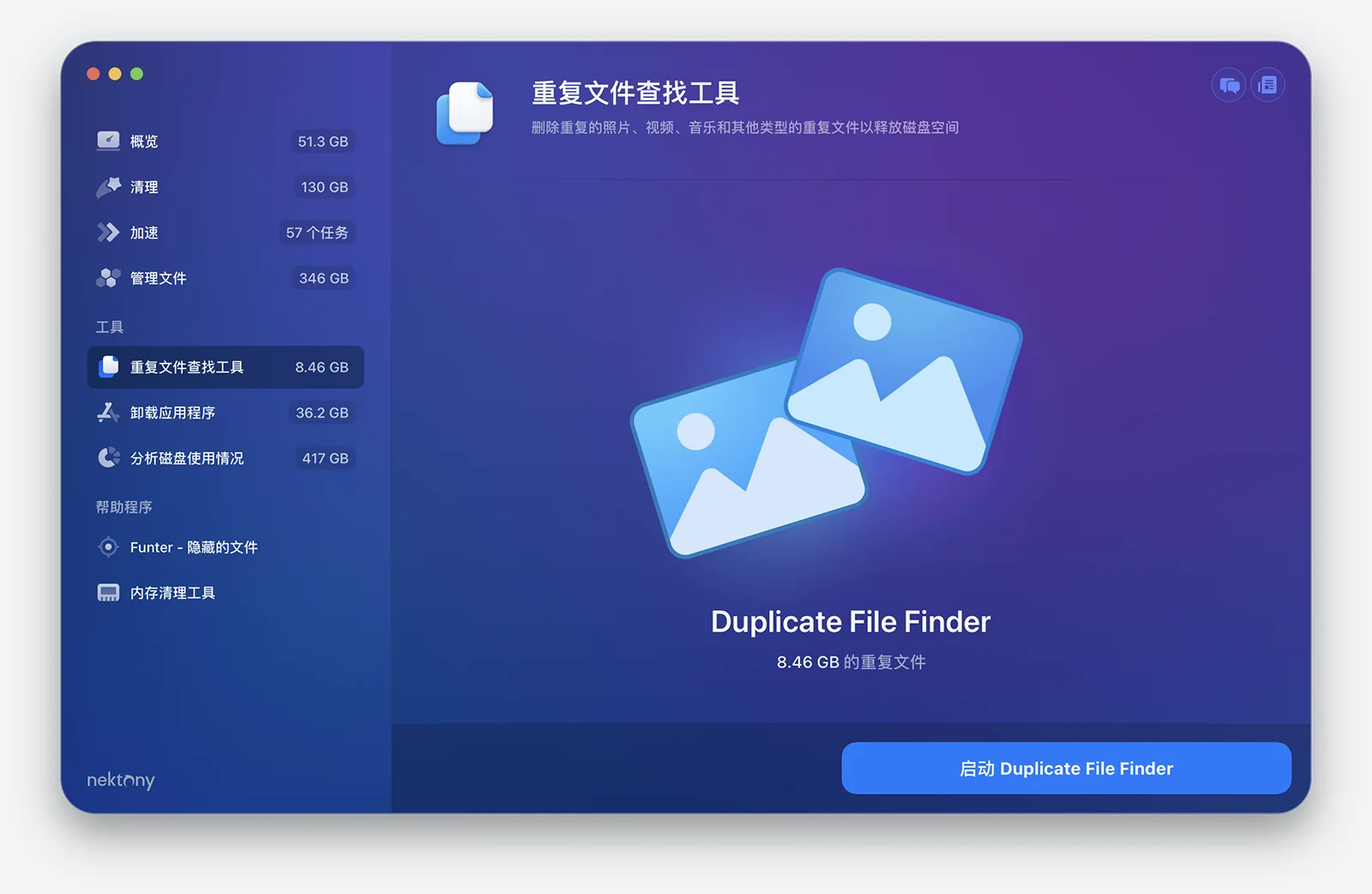Open the news list icon at top right
The image size is (1372, 894).
point(1267,85)
